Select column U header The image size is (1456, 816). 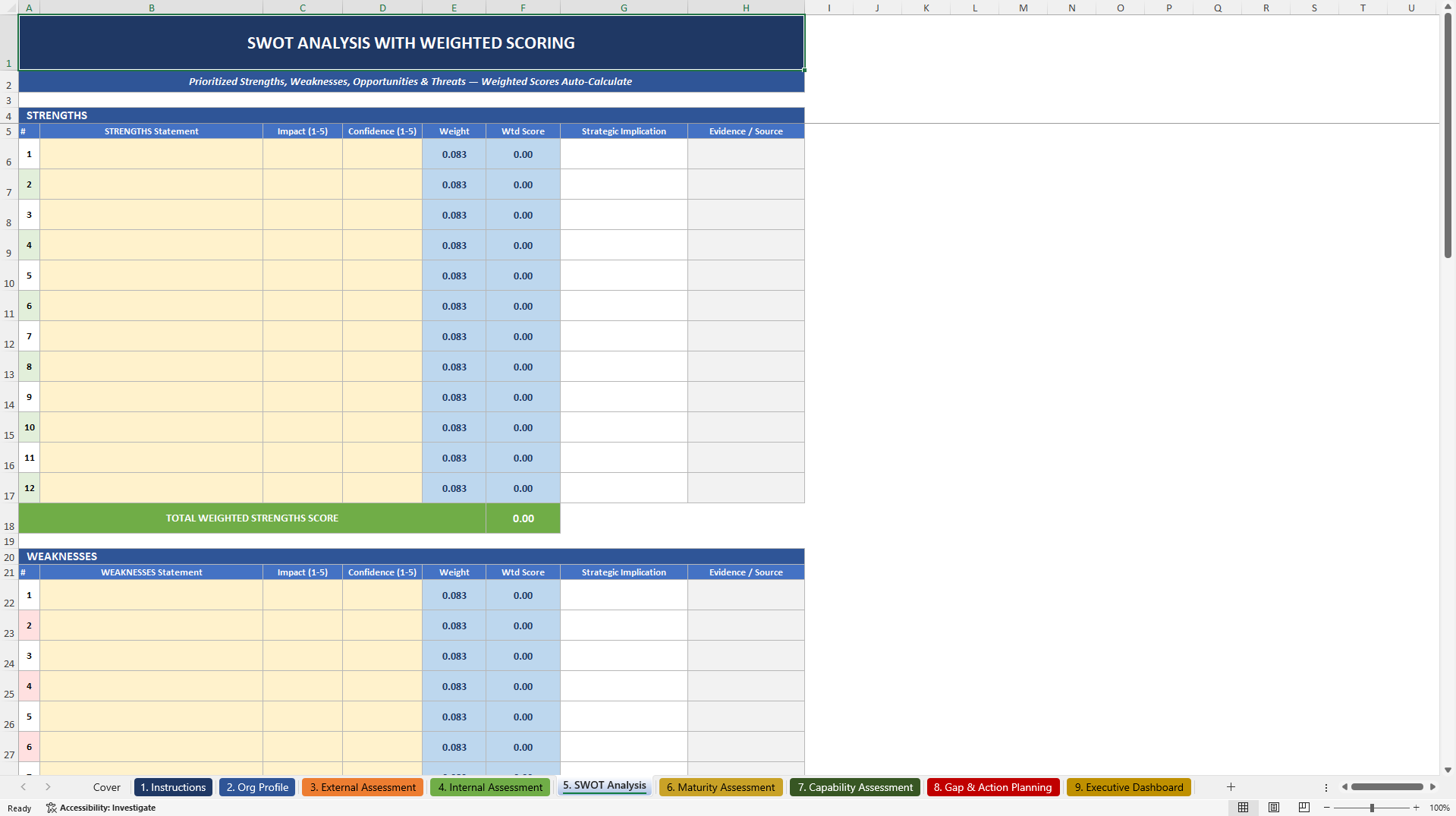[1411, 8]
